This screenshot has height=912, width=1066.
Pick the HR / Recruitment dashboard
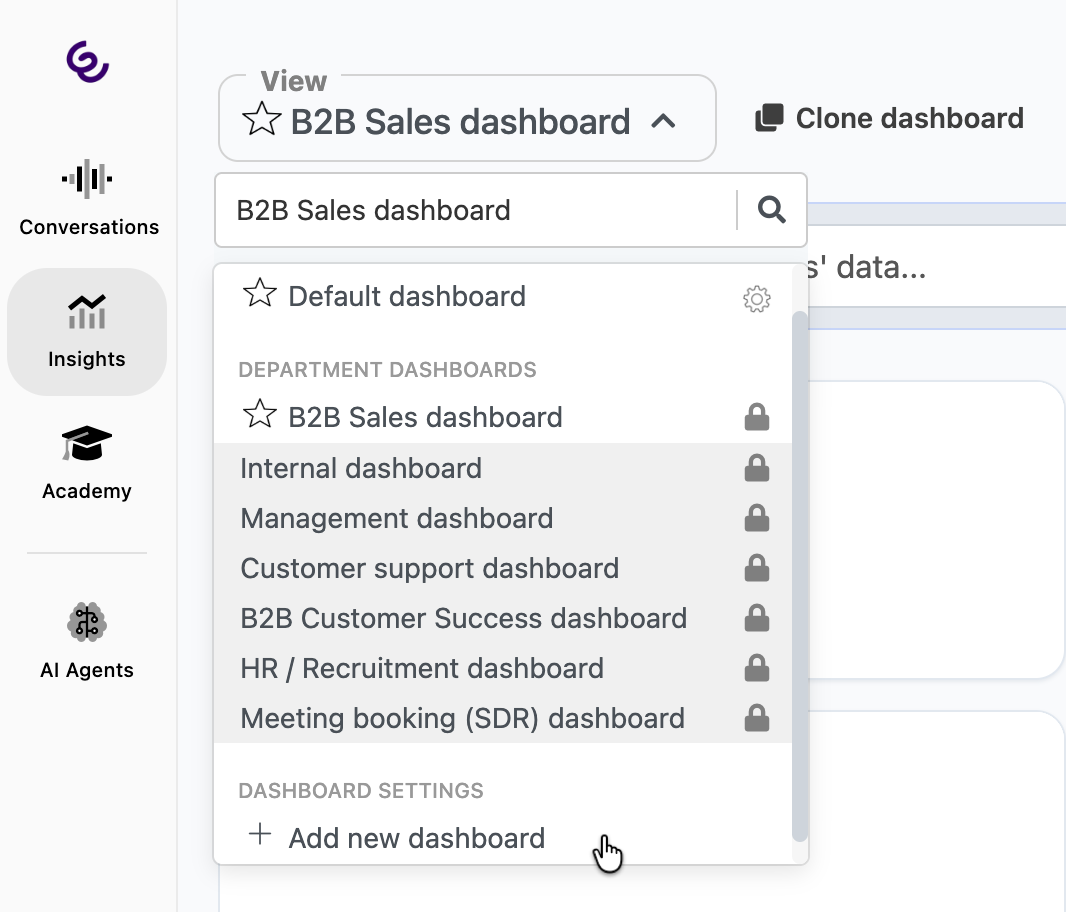[x=422, y=668]
